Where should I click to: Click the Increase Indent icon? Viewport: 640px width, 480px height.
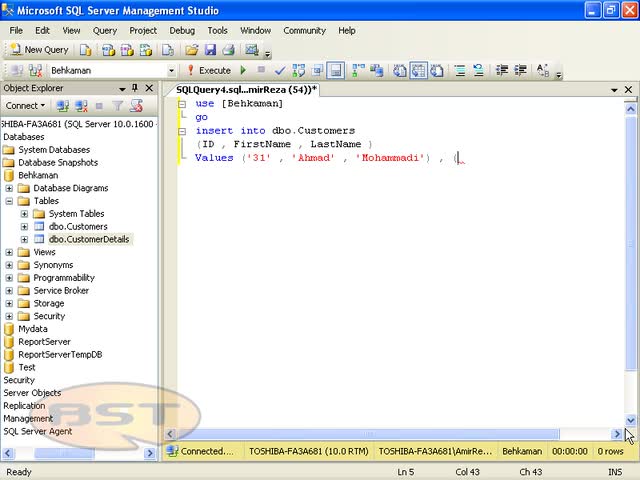[x=520, y=71]
